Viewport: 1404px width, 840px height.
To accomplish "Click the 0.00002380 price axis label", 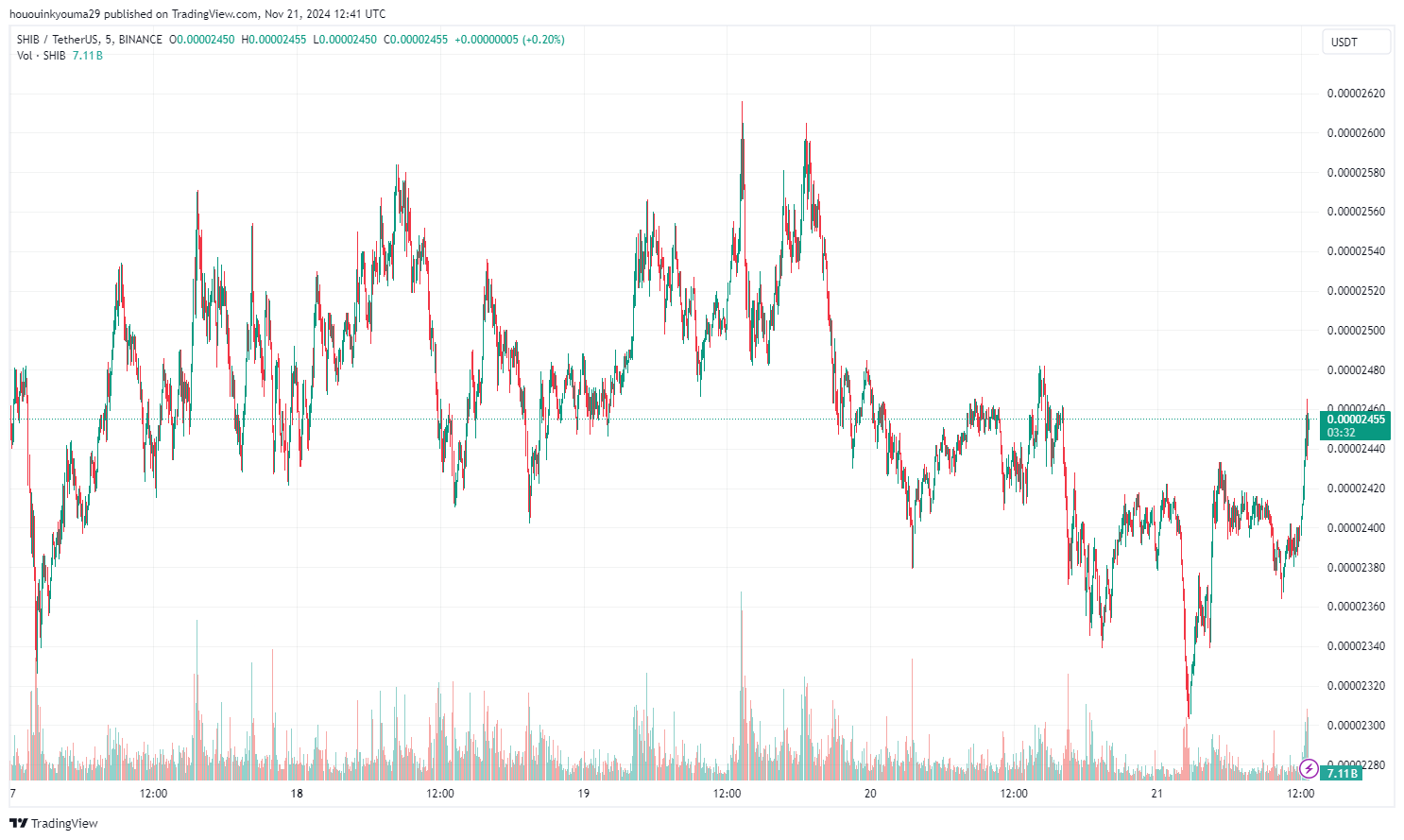I will click(1356, 568).
